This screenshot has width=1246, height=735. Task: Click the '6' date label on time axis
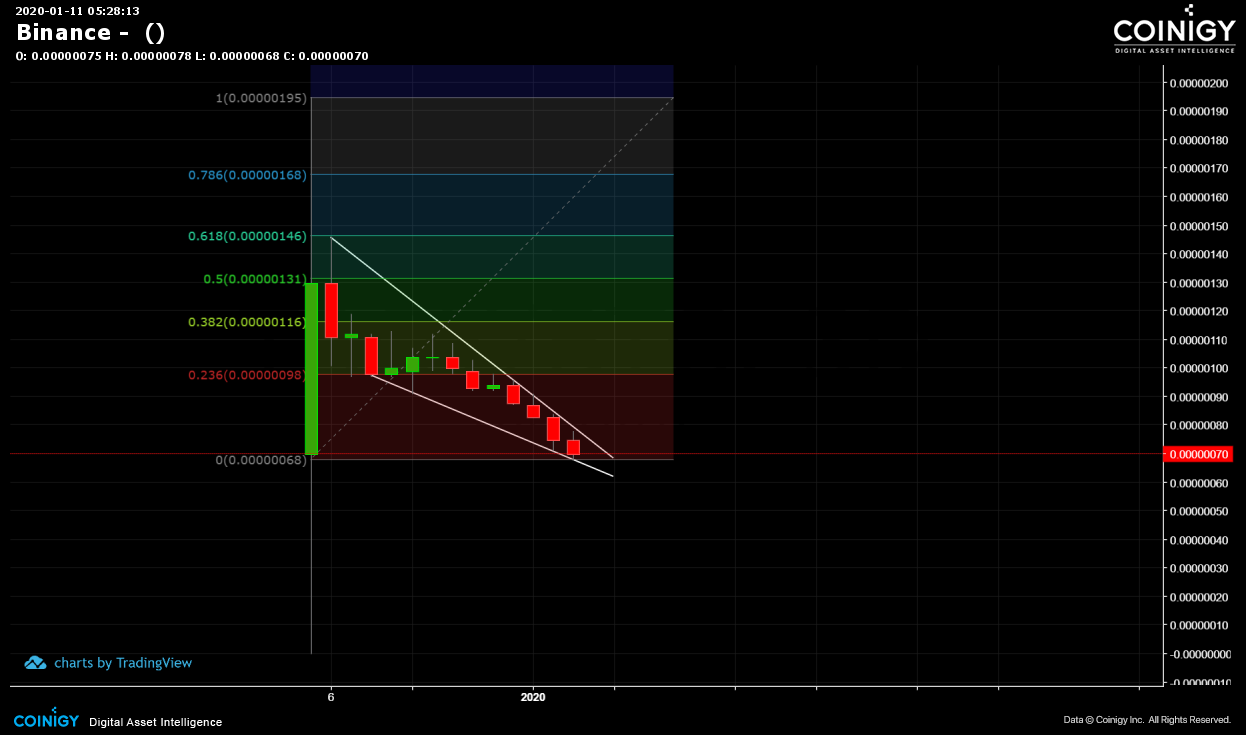pyautogui.click(x=331, y=697)
